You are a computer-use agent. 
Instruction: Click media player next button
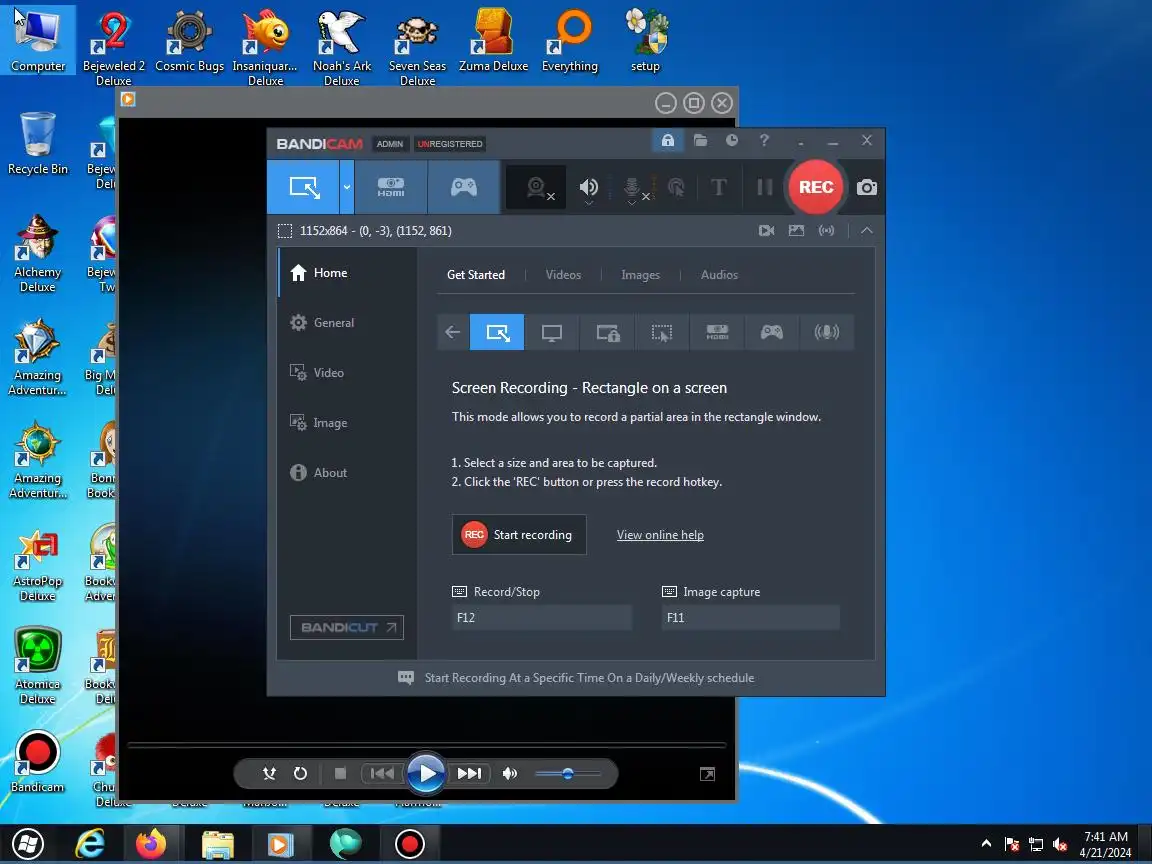pyautogui.click(x=469, y=774)
